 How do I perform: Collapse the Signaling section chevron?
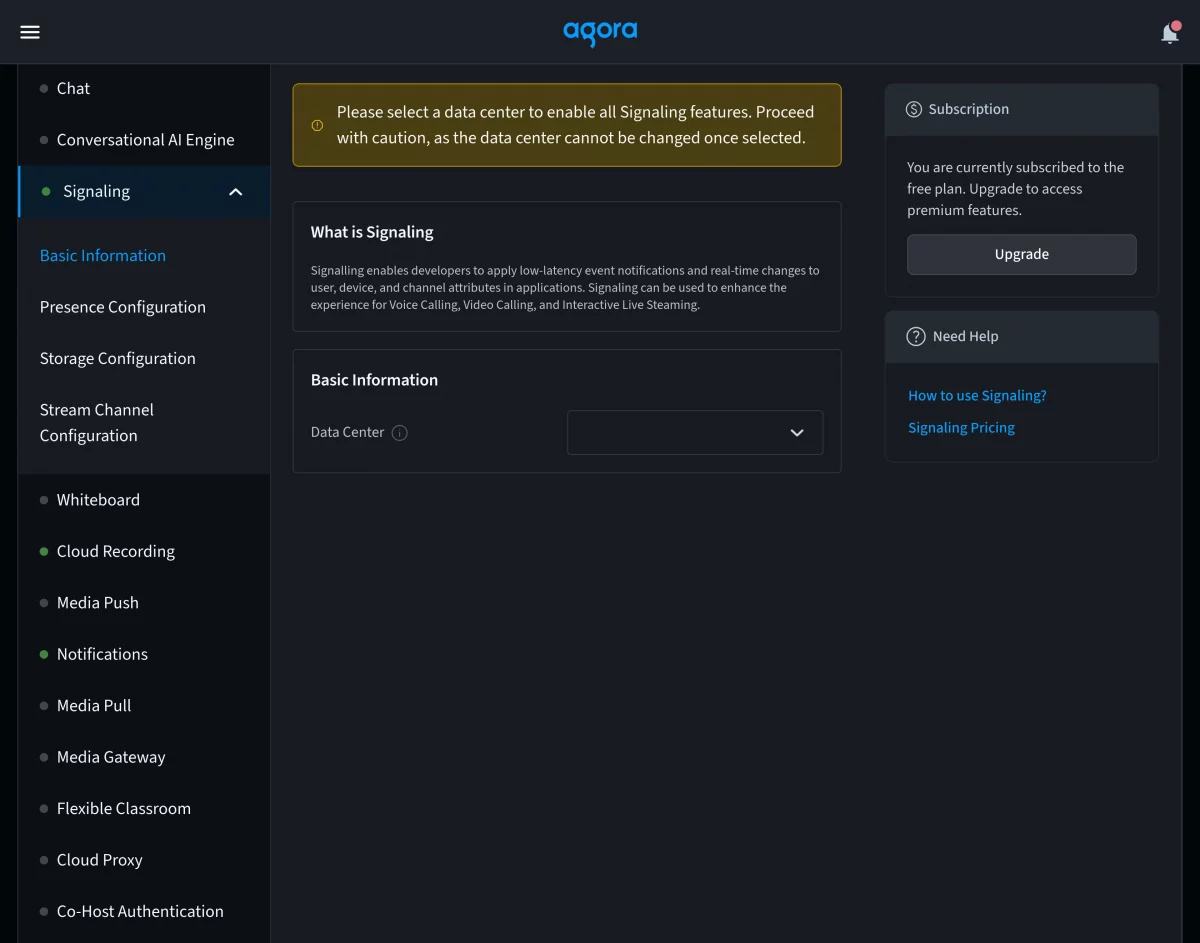[x=236, y=192]
